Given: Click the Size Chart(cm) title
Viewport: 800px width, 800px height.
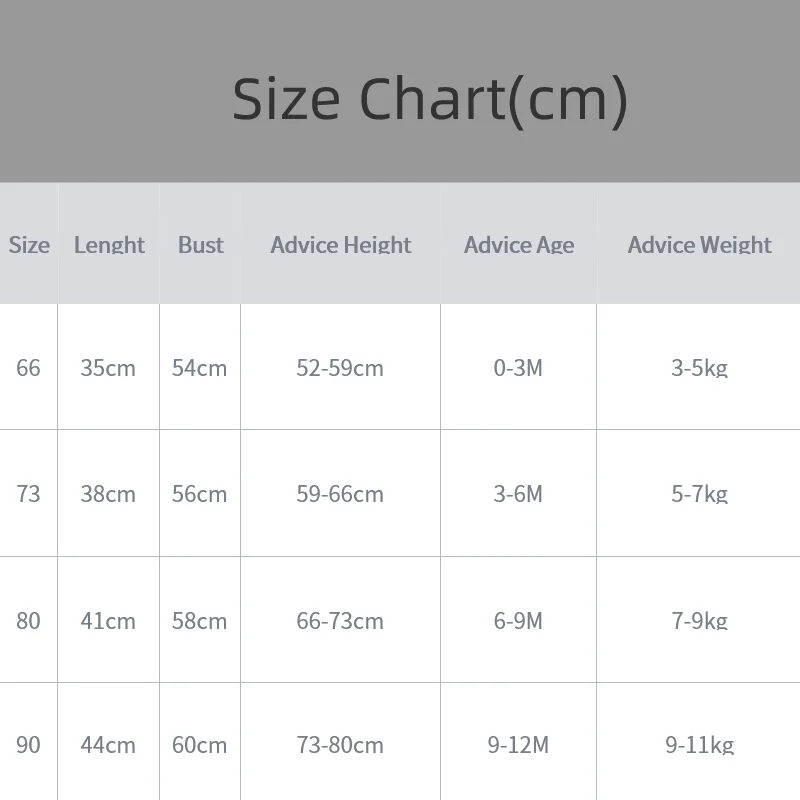Looking at the screenshot, I should [x=430, y=99].
